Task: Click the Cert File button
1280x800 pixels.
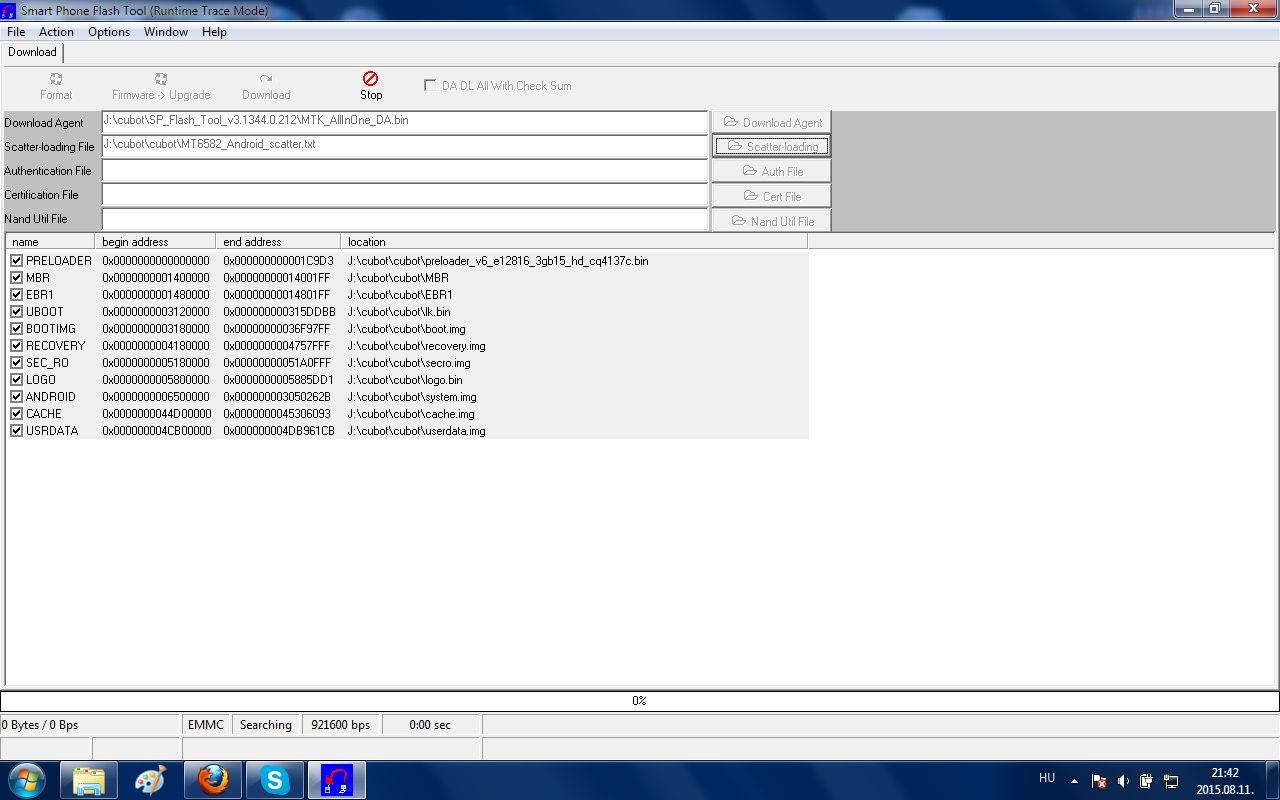Action: [771, 196]
